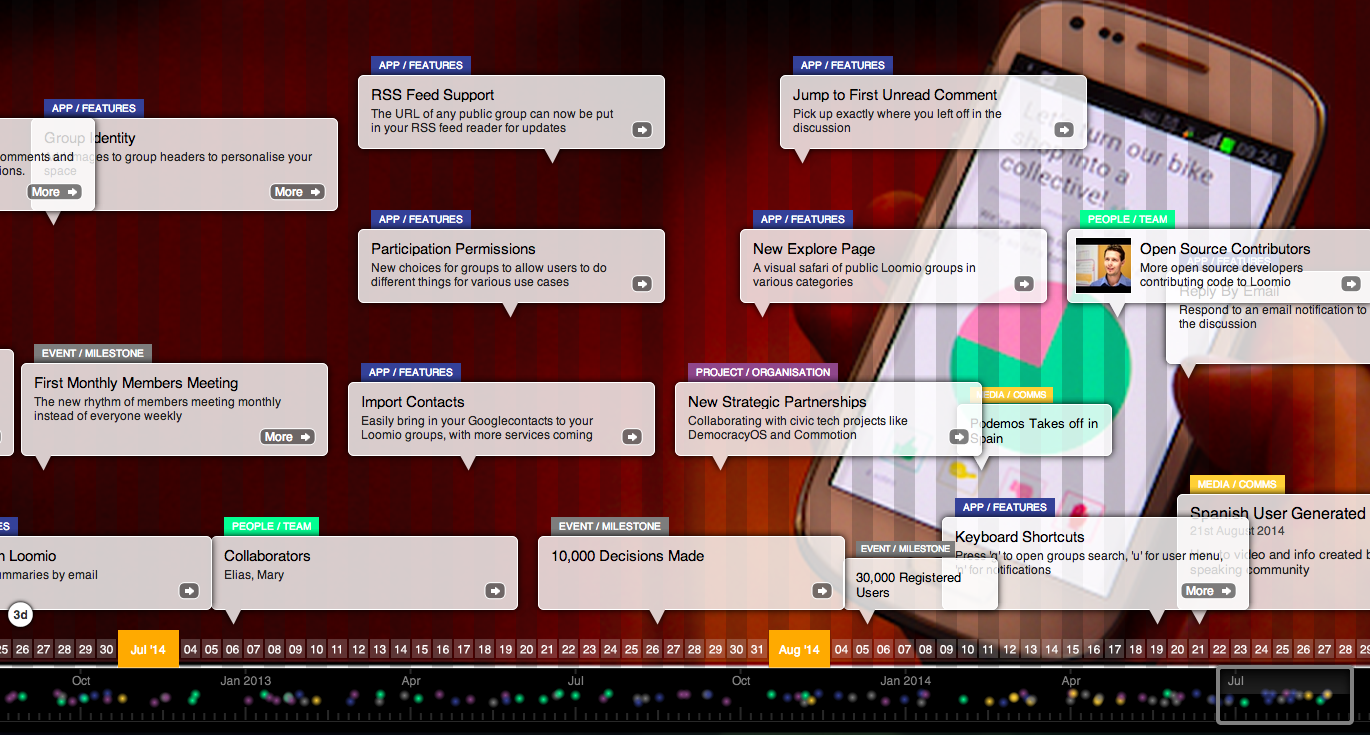Open 10,000 Decisions Made title
This screenshot has width=1370, height=735.
point(628,556)
